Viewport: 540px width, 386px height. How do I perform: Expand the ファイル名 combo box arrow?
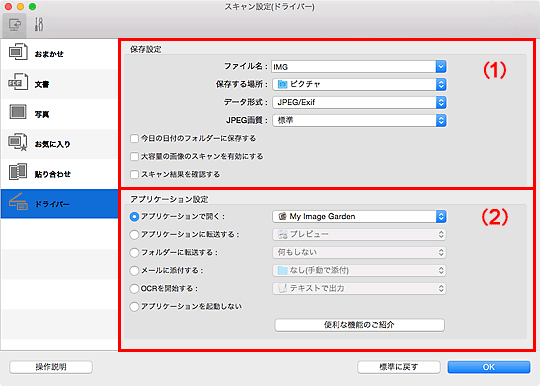[x=441, y=66]
